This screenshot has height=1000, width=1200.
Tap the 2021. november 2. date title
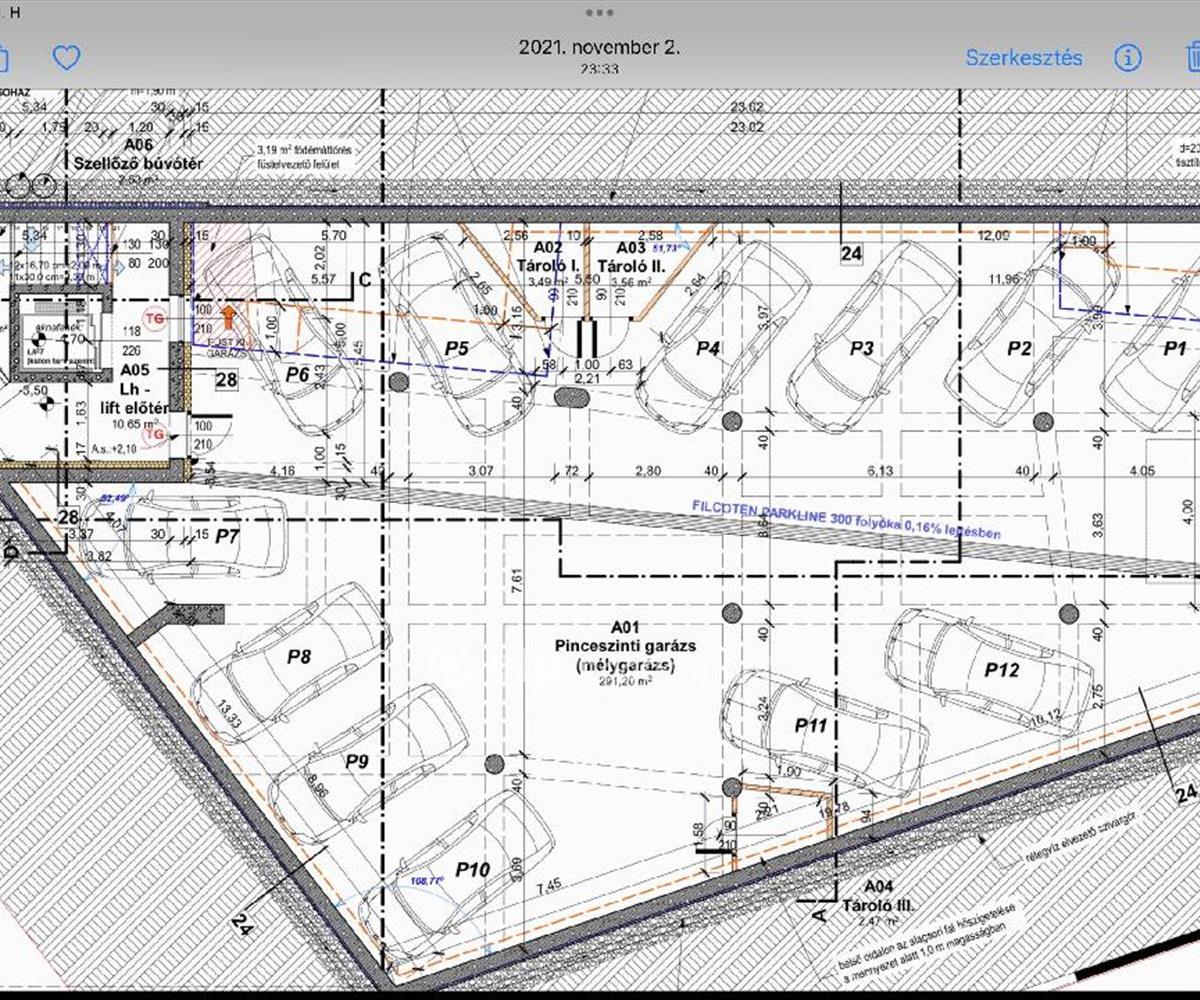point(599,47)
